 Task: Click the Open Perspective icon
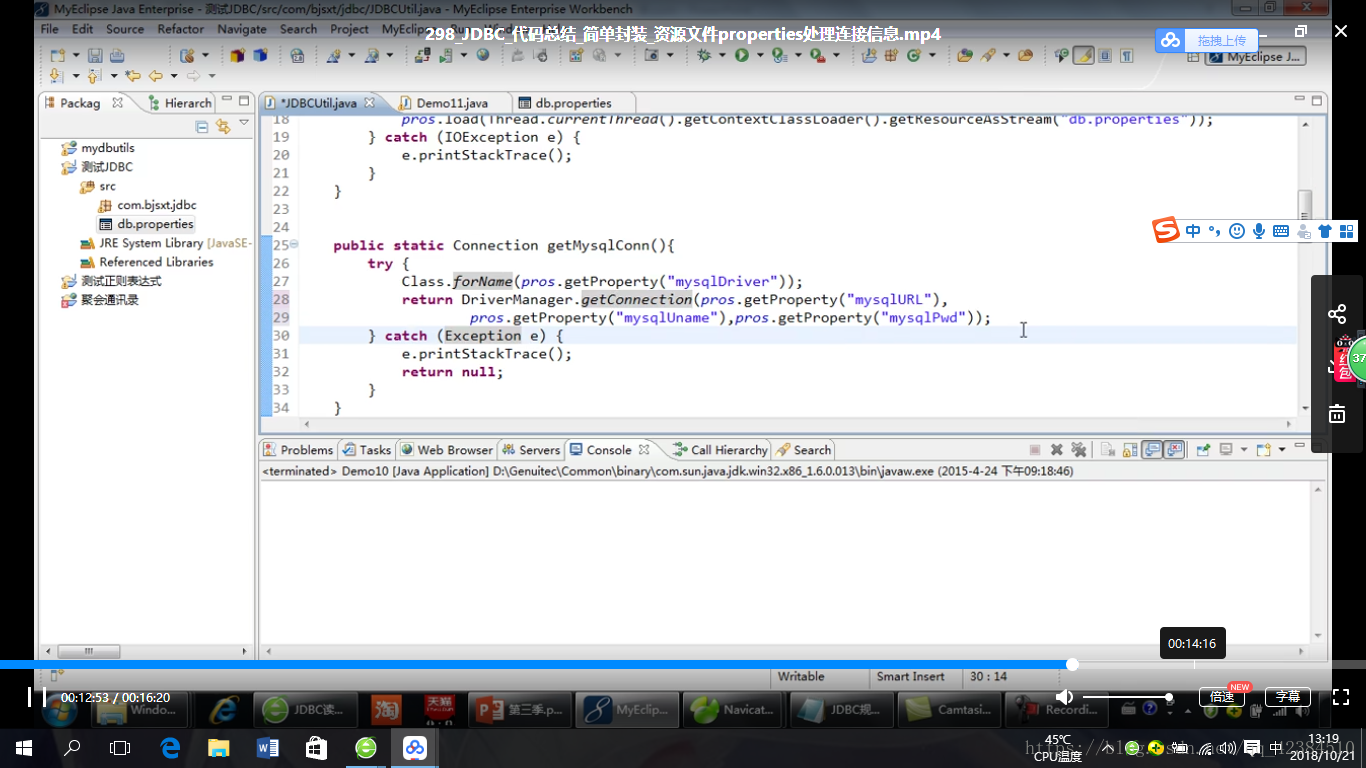pos(1193,57)
